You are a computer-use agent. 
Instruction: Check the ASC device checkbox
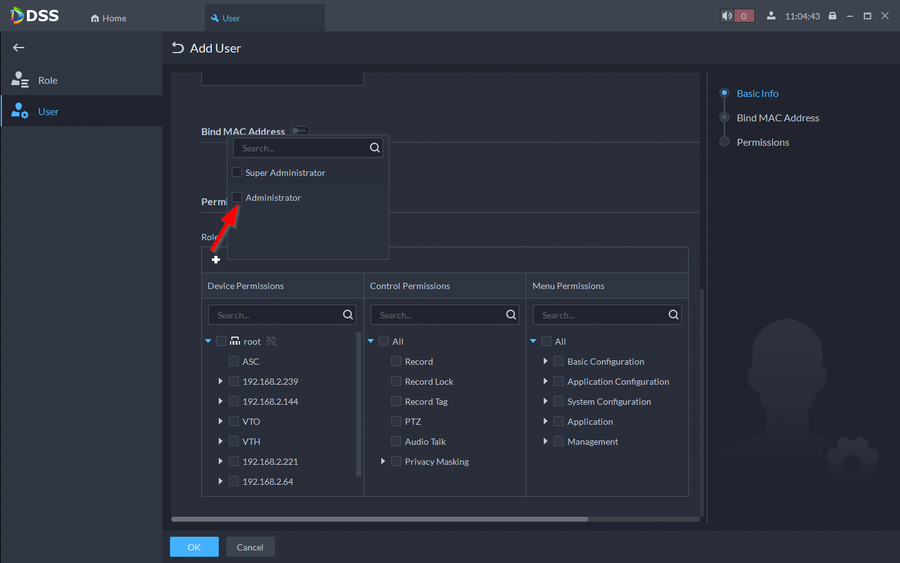[x=234, y=362]
